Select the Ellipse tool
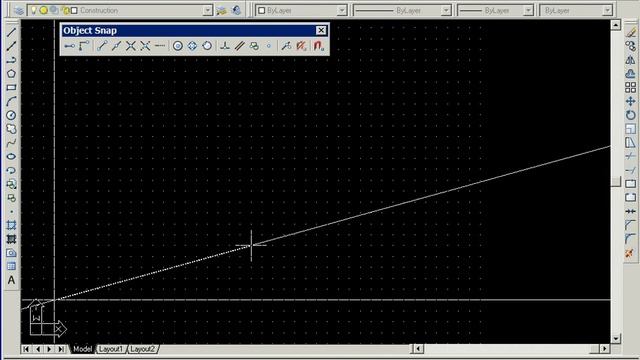Image resolution: width=640 pixels, height=360 pixels. tap(11, 157)
